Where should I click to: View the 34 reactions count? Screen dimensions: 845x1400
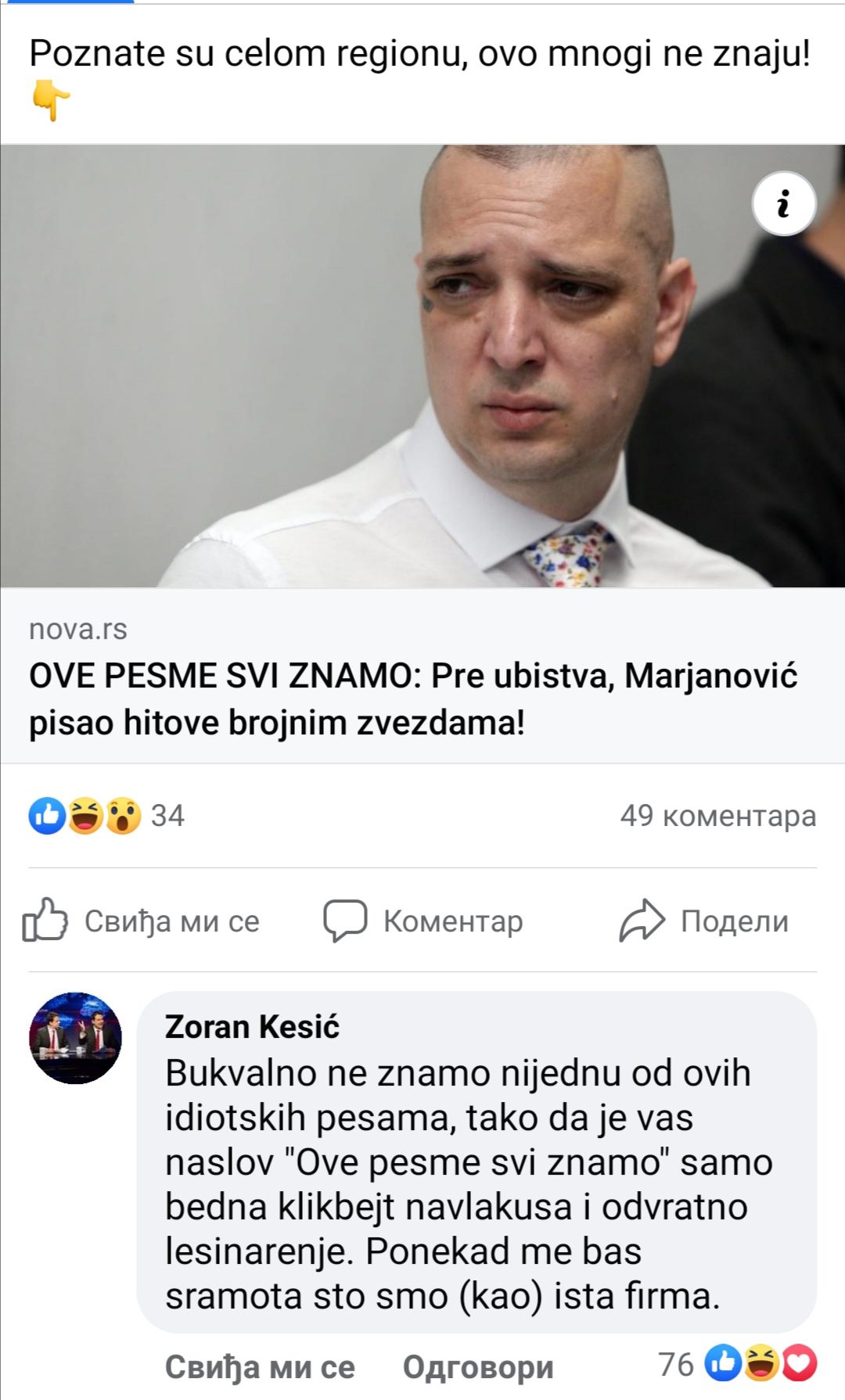[167, 816]
